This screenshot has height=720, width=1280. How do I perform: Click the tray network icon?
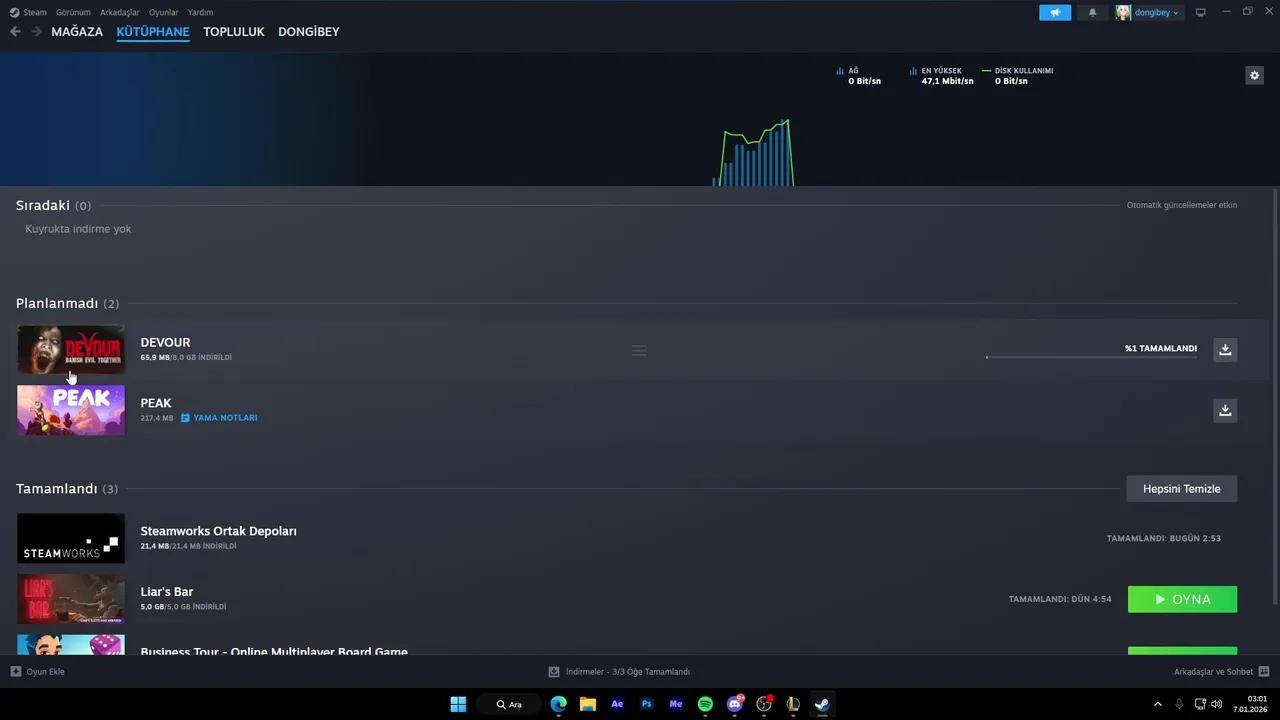(1200, 704)
